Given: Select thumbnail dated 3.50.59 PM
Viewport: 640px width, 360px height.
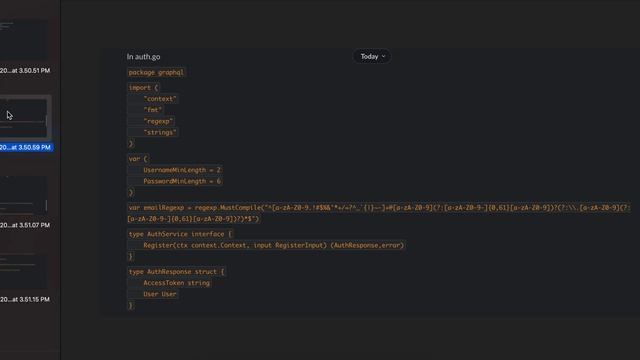Looking at the screenshot, I should click(x=23, y=118).
